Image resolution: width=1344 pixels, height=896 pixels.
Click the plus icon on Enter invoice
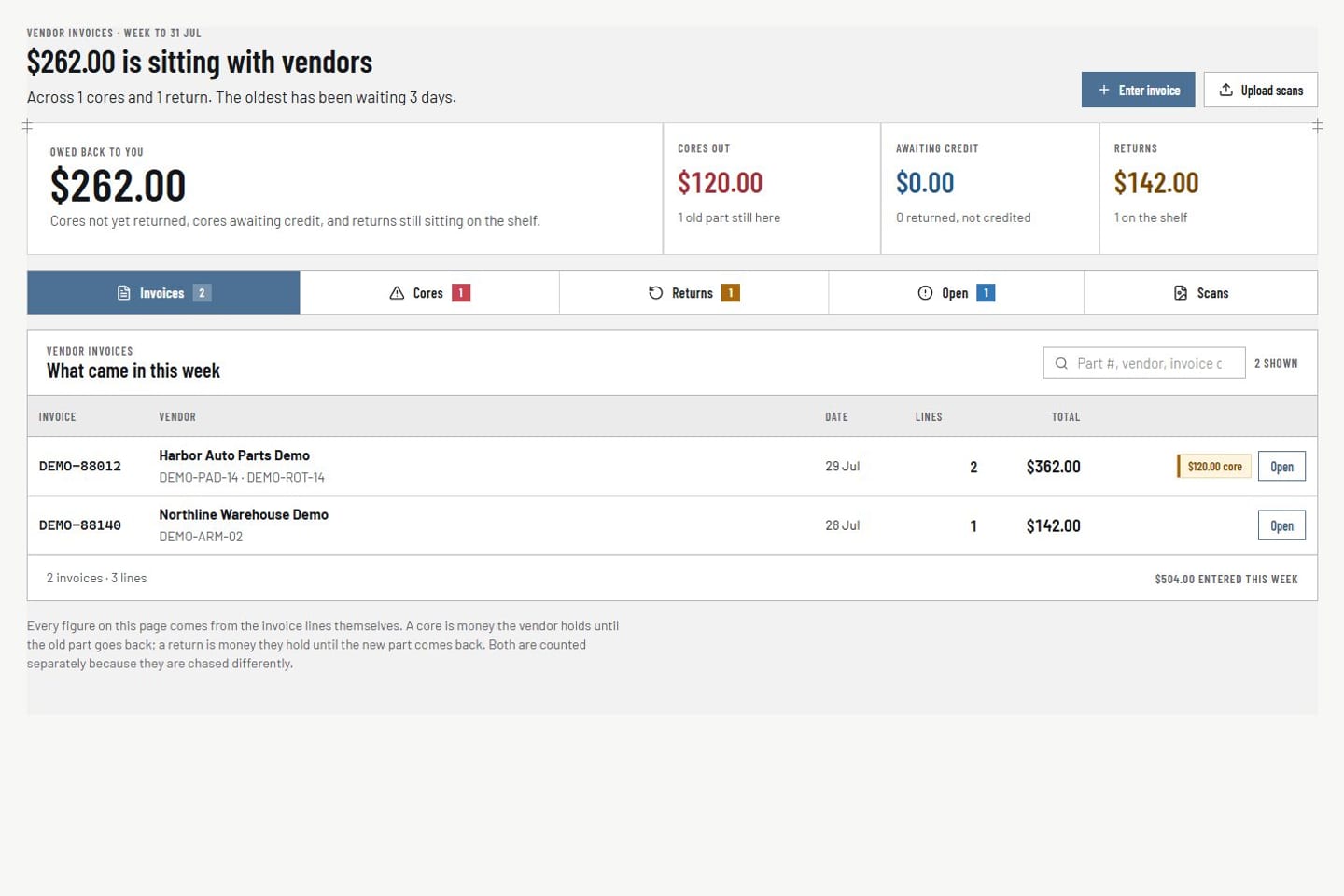[x=1104, y=90]
